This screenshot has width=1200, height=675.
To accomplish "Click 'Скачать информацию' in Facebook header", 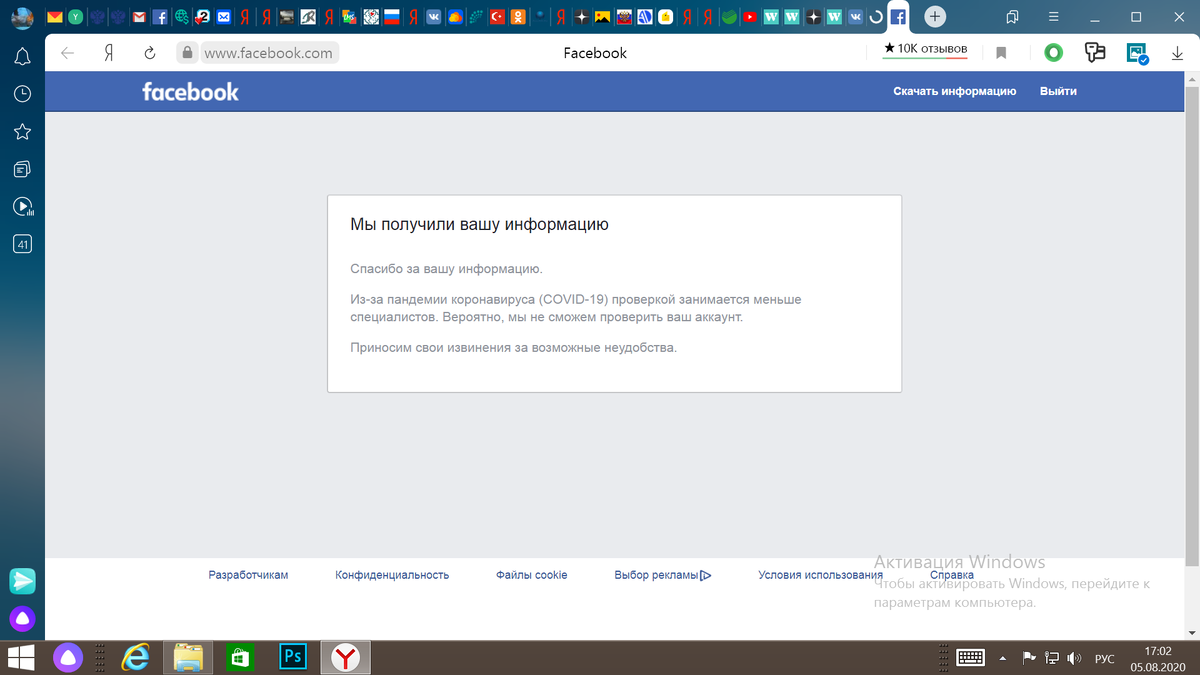I will (955, 91).
